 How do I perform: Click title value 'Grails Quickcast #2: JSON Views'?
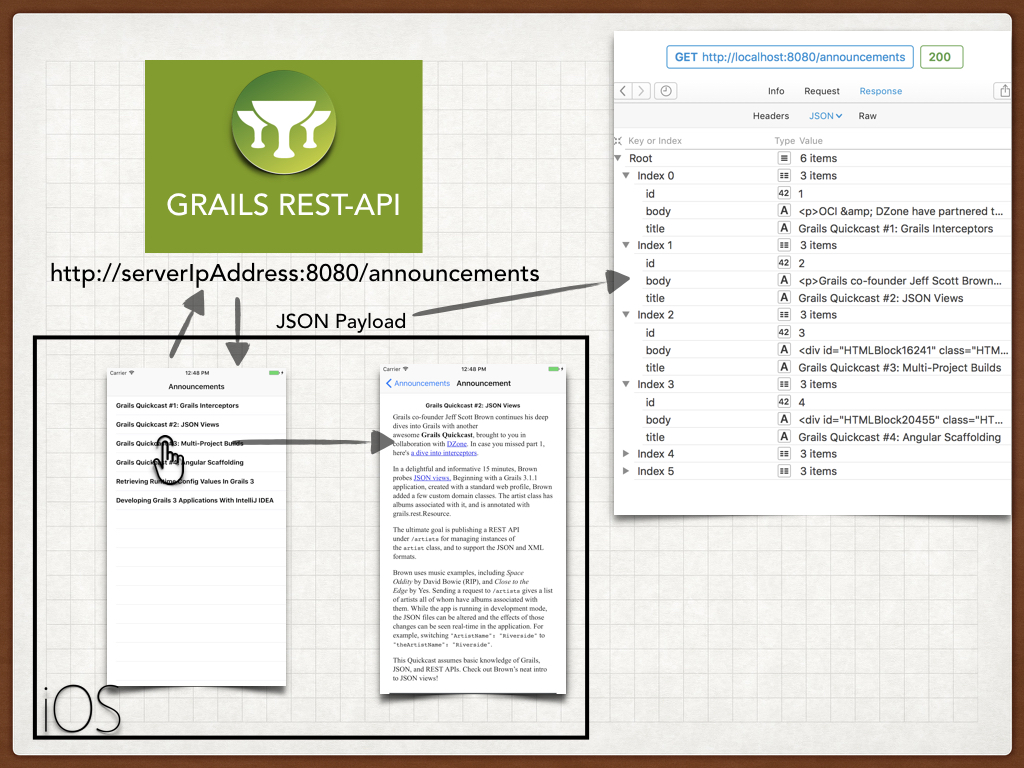point(880,298)
